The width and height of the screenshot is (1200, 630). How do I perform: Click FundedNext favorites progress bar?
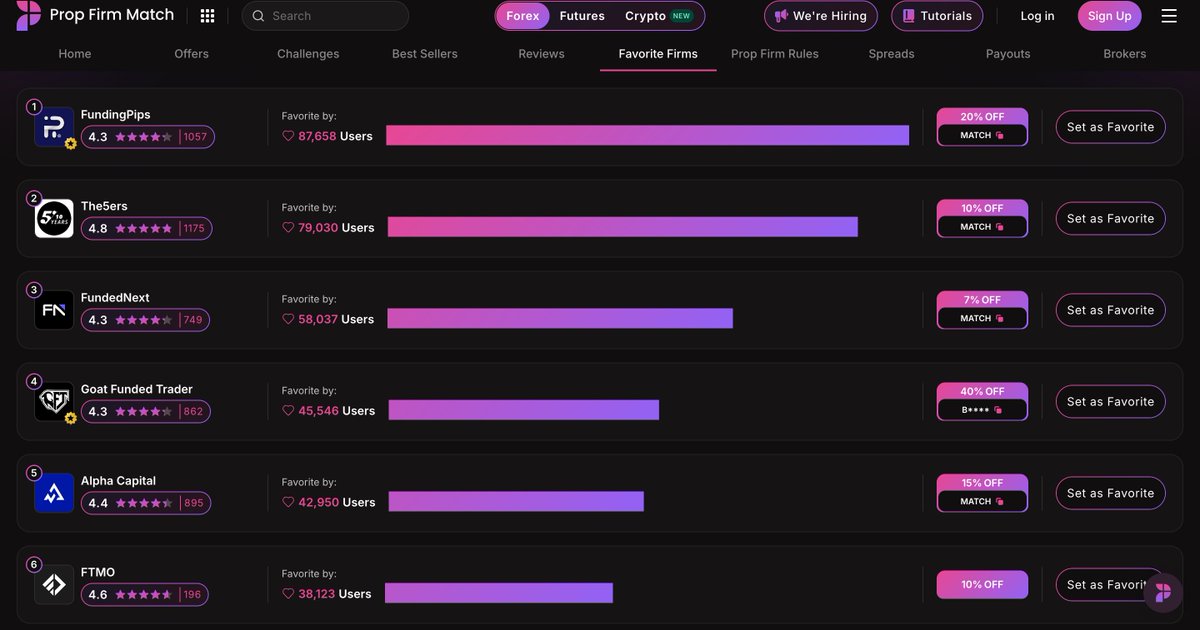click(560, 318)
